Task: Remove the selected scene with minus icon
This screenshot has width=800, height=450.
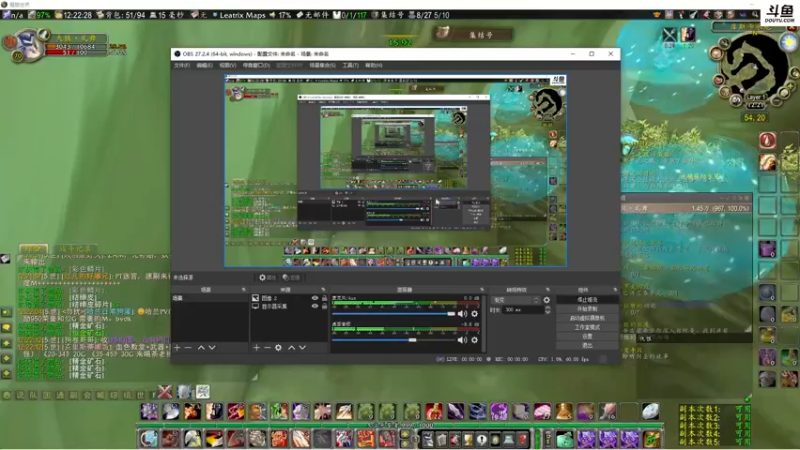Action: (x=188, y=347)
